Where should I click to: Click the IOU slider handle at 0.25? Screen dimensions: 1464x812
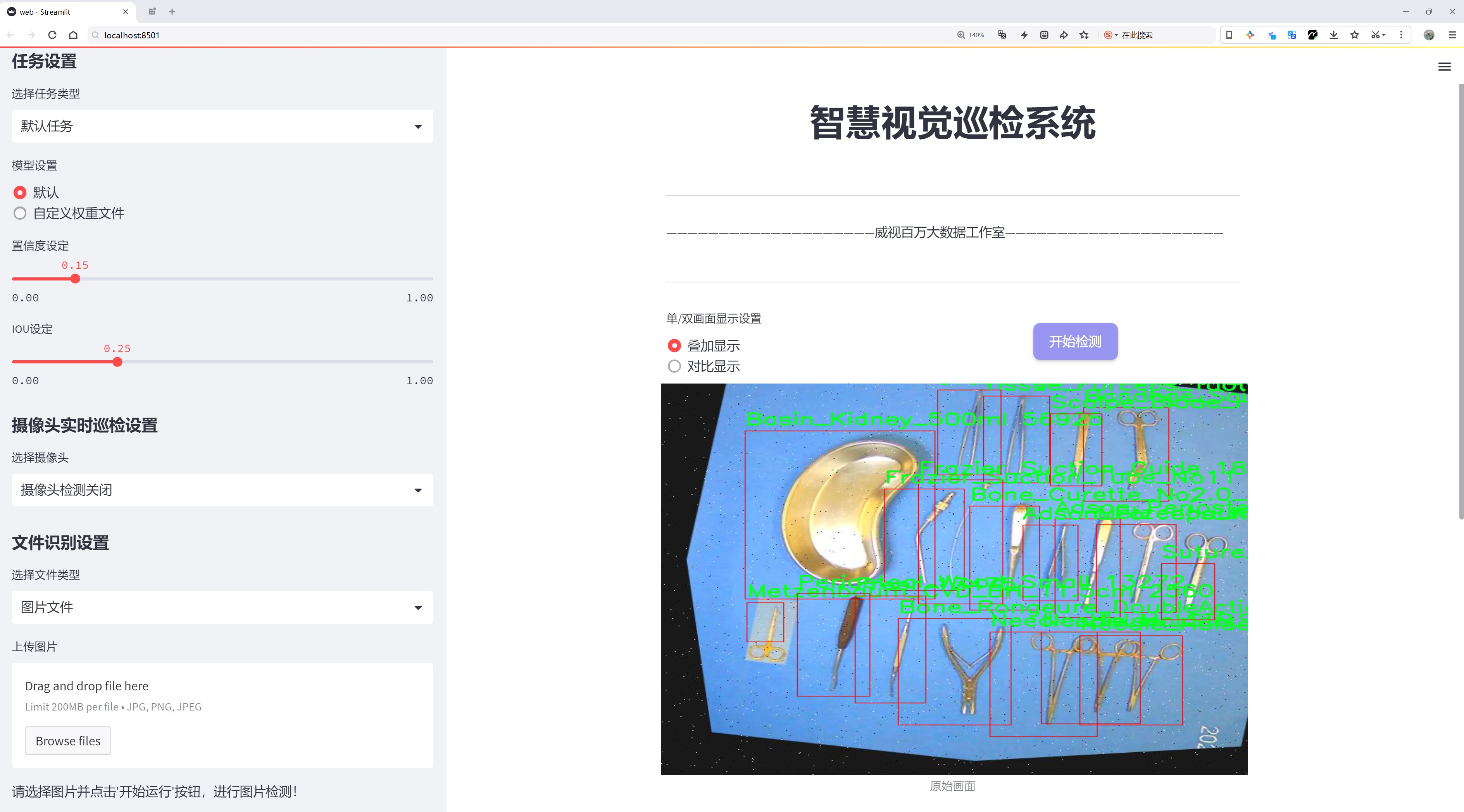pyautogui.click(x=117, y=362)
